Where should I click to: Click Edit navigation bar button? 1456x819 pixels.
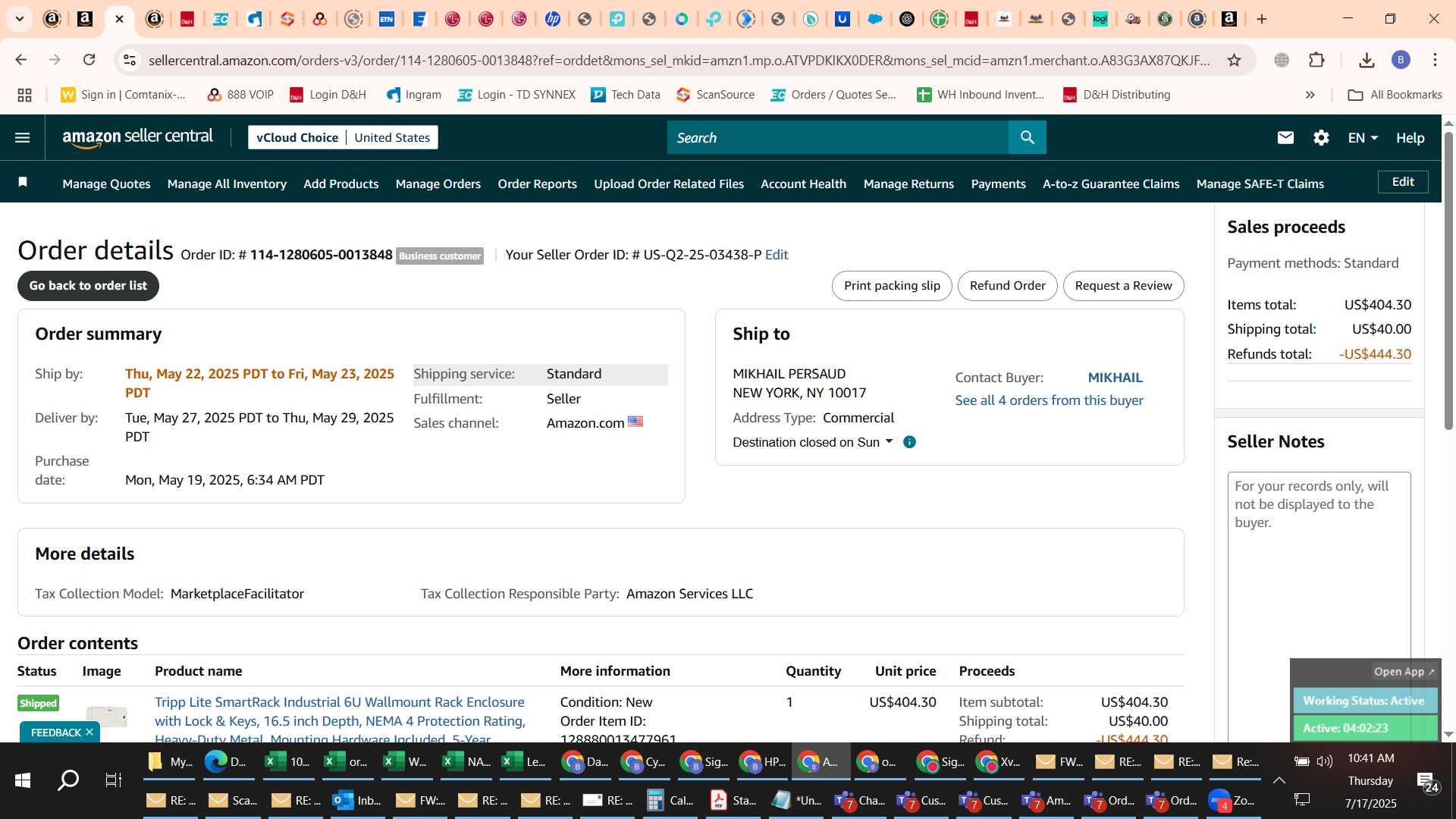[1403, 182]
